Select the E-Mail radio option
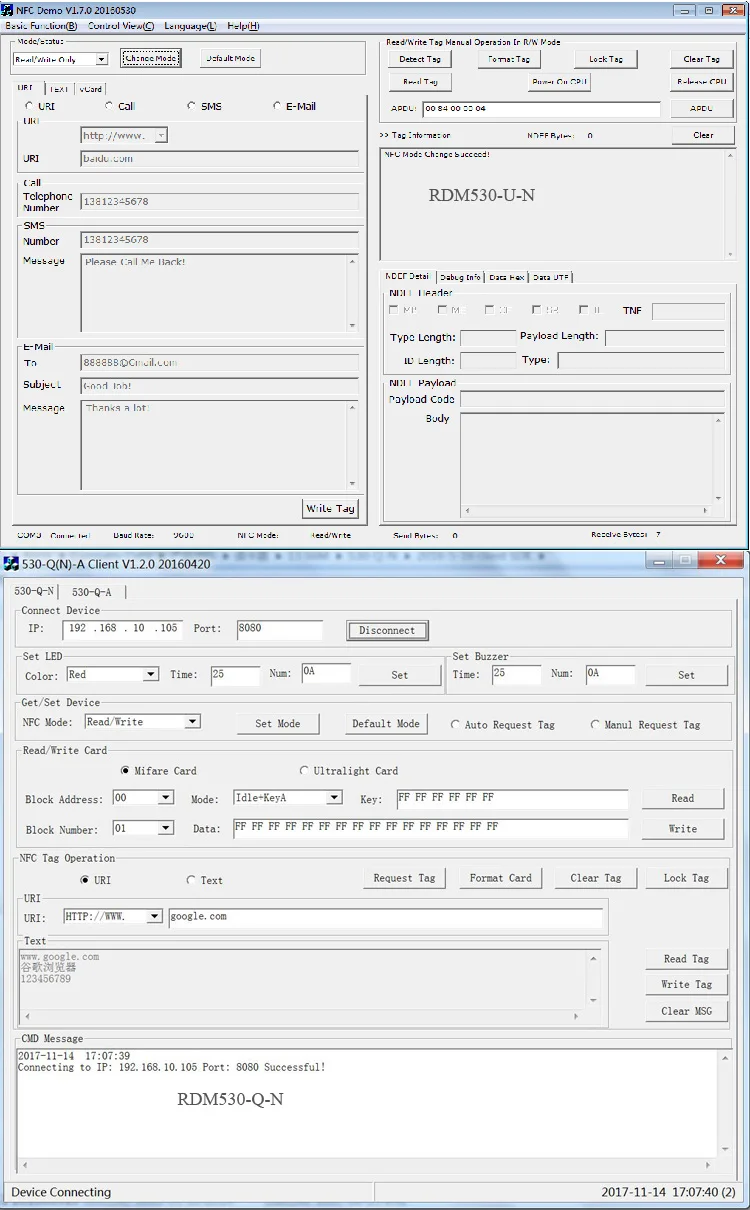Screen dimensions: 750x1210 (x=277, y=106)
